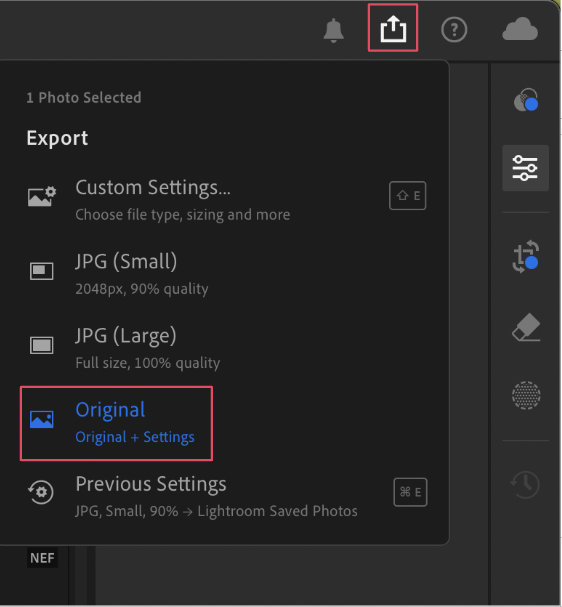Image resolution: width=562 pixels, height=607 pixels.
Task: Select the Healing eraser tool
Action: (526, 328)
